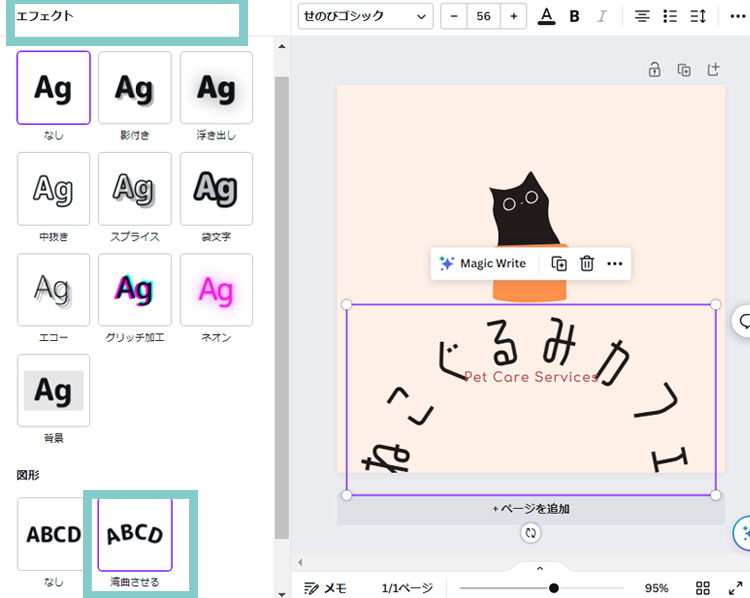This screenshot has width=750, height=598.
Task: Click the text alignment icon
Action: pyautogui.click(x=642, y=16)
